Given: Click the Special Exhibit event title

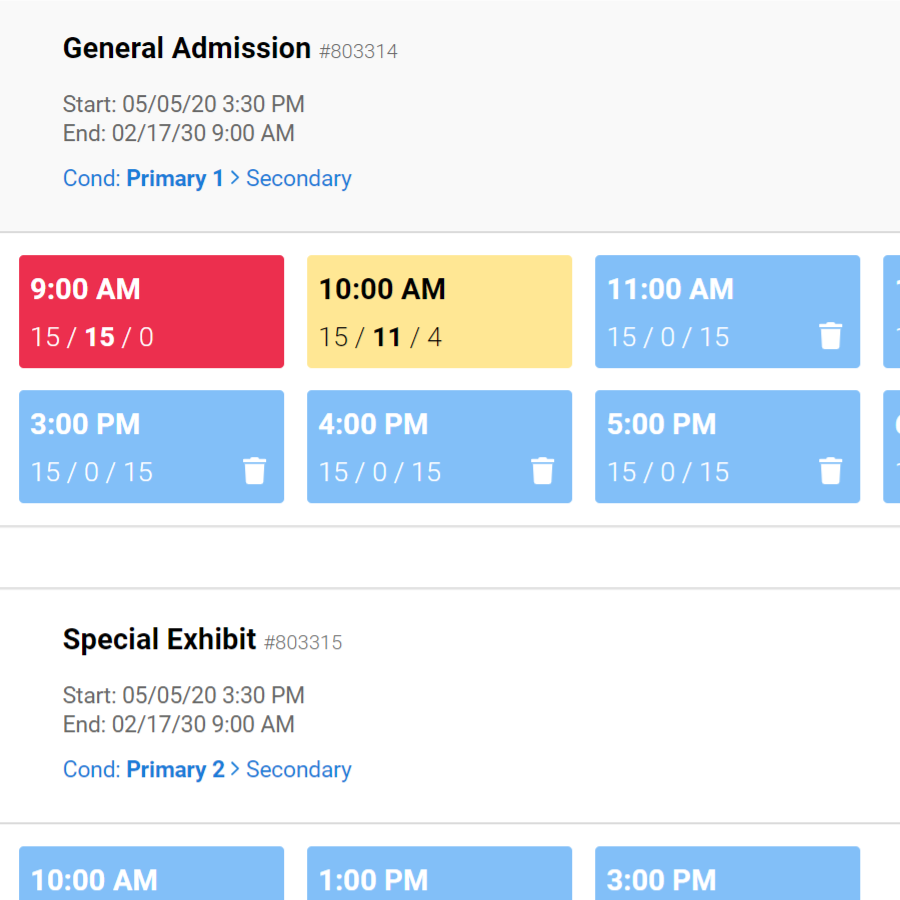Looking at the screenshot, I should click(159, 639).
